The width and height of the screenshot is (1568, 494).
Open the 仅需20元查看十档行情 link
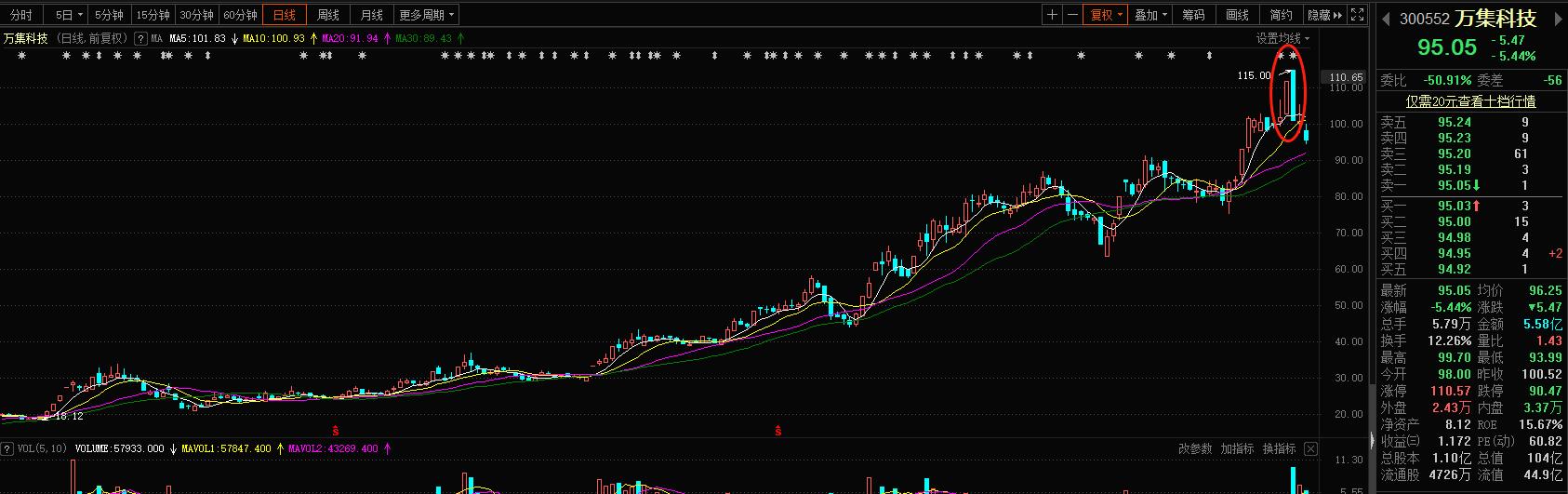pos(1469,101)
